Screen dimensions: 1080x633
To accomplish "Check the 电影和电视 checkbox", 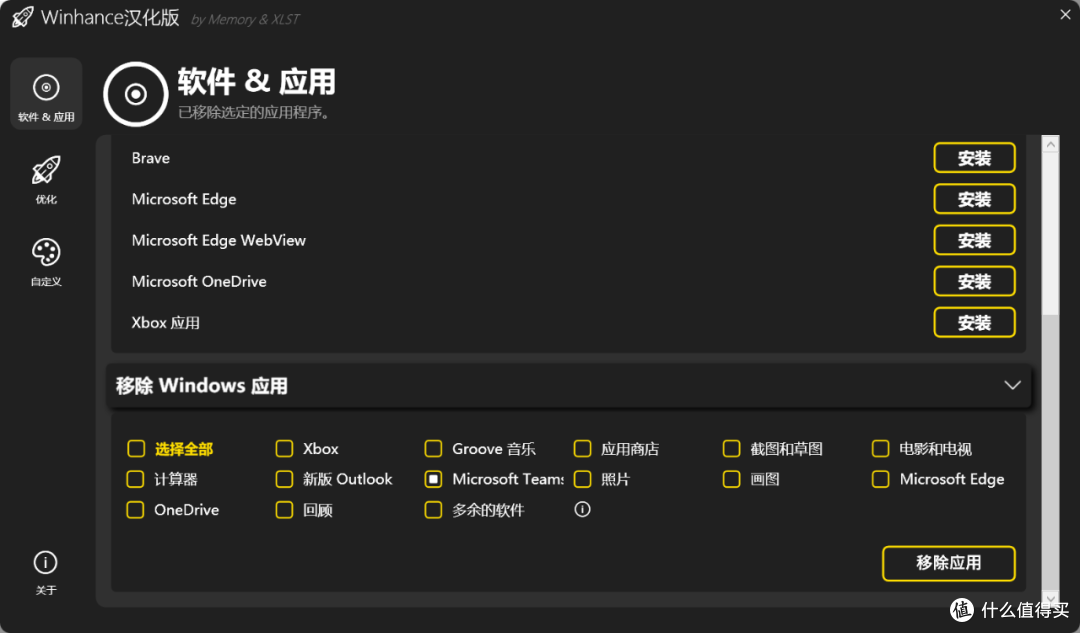I will (880, 449).
